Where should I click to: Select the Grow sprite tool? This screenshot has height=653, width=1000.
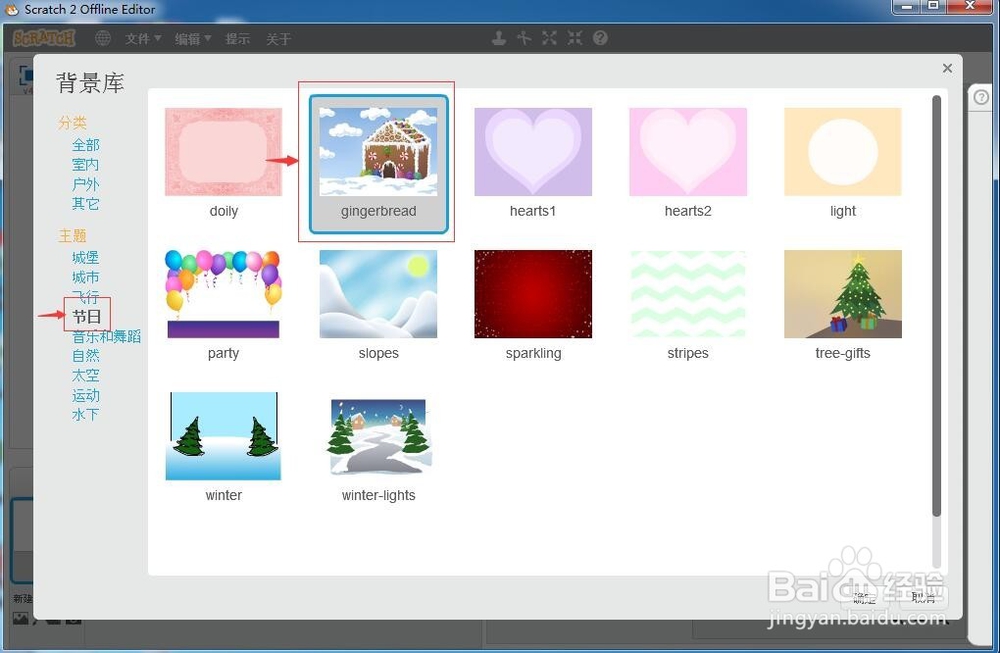click(x=549, y=38)
